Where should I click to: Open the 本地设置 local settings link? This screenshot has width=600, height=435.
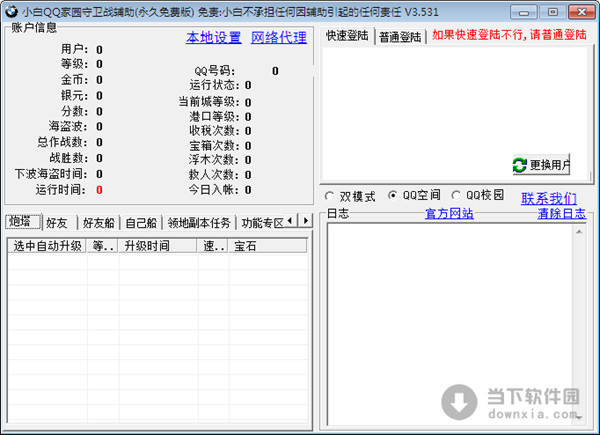click(x=213, y=38)
